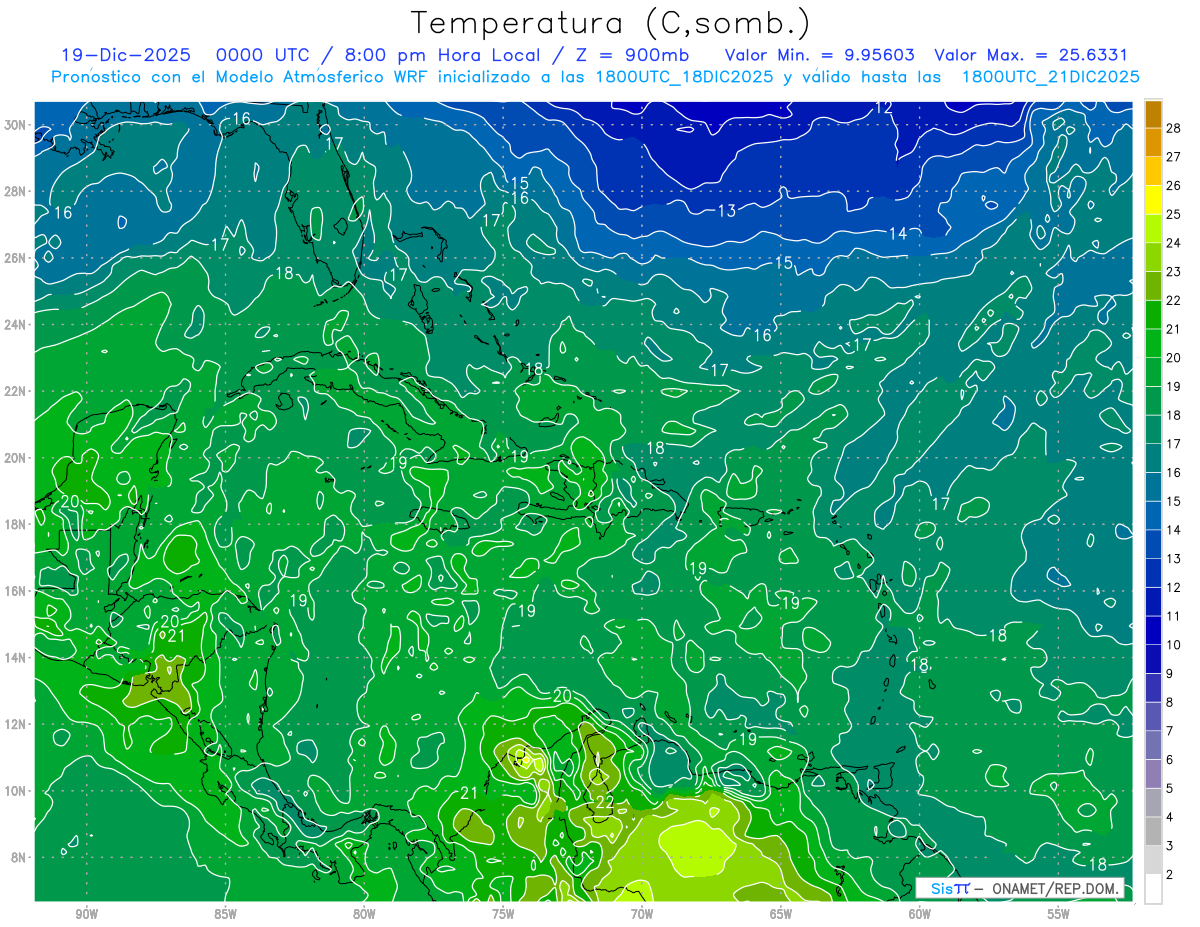Click the "Valor Max. = 25.6331" text
Image resolution: width=1200 pixels, height=927 pixels.
(1031, 56)
